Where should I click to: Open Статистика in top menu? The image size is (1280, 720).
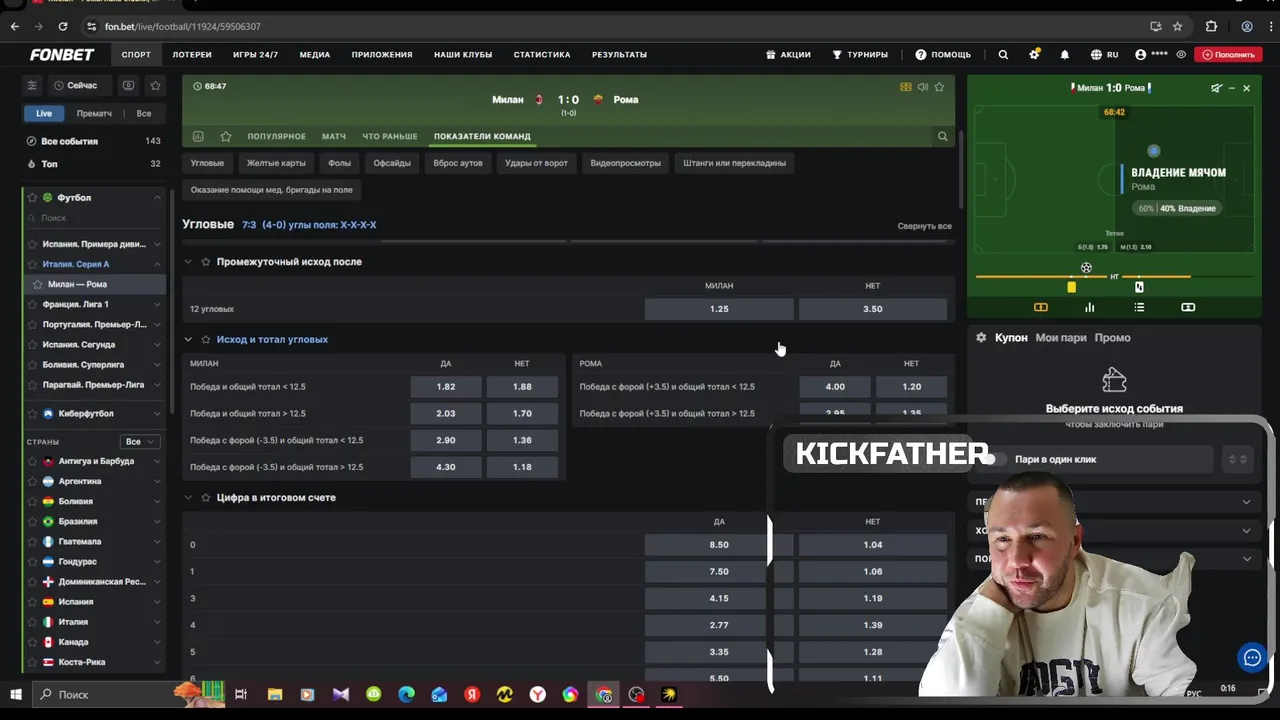pyautogui.click(x=542, y=55)
